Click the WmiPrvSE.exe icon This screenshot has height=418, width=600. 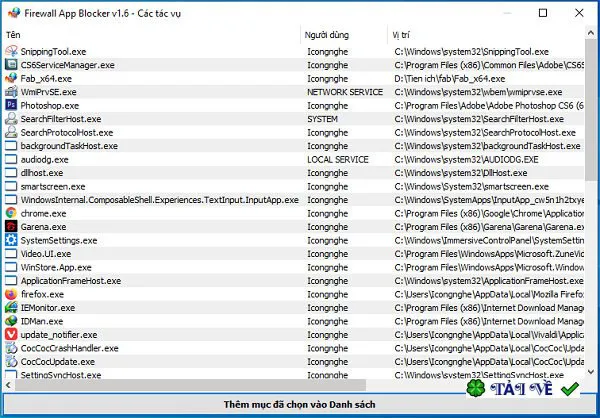[11, 91]
